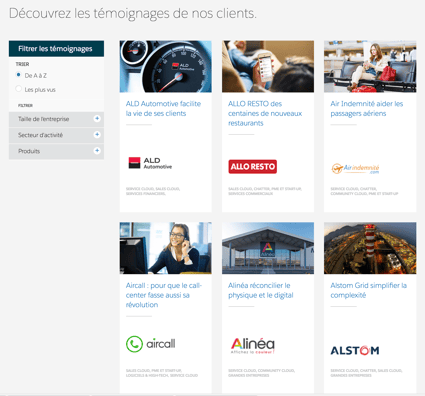
Task: Click Alinéa tags 'Service Cloud, Community Cloud'
Action: click(x=261, y=373)
